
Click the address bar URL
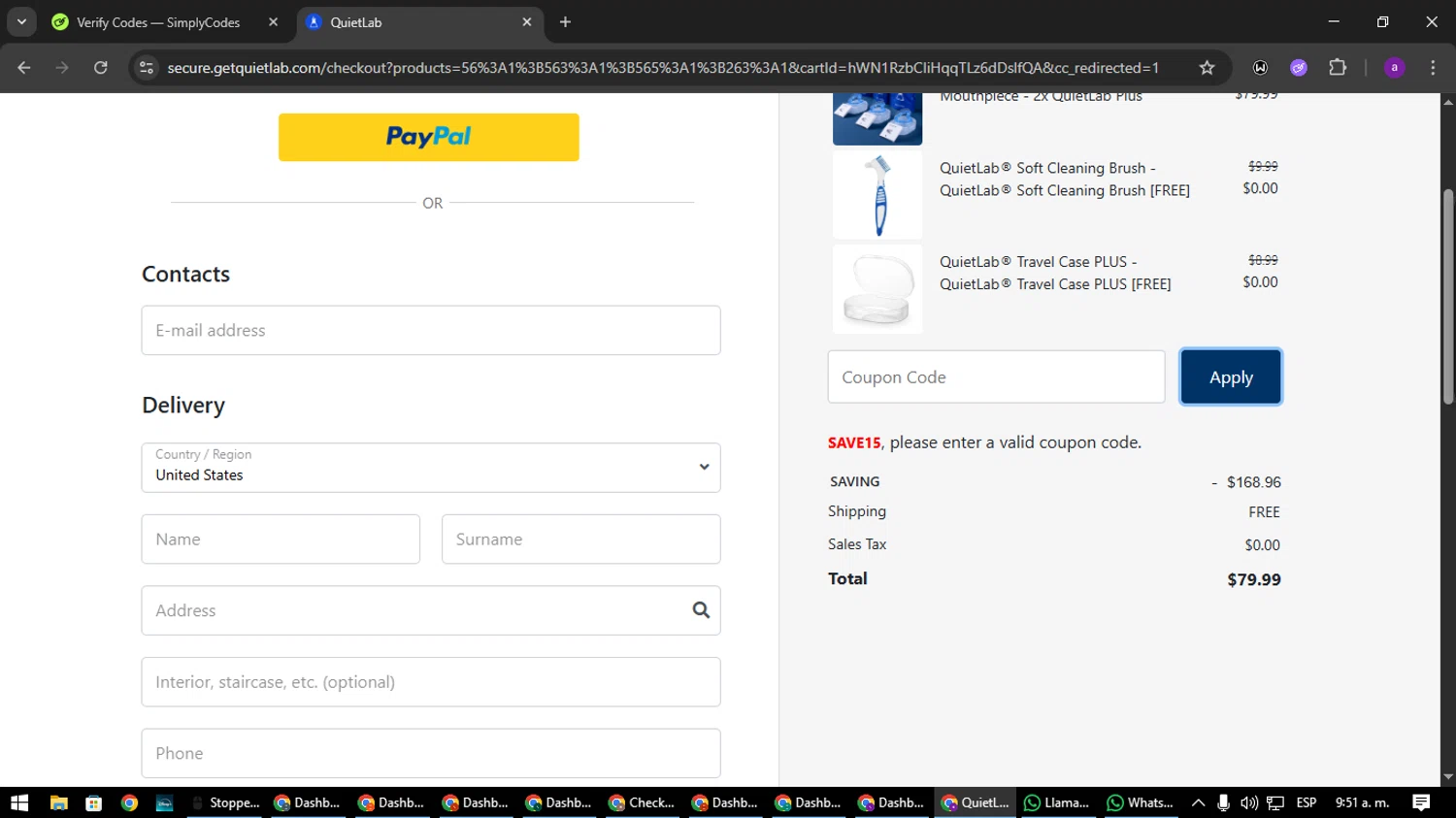coord(663,68)
